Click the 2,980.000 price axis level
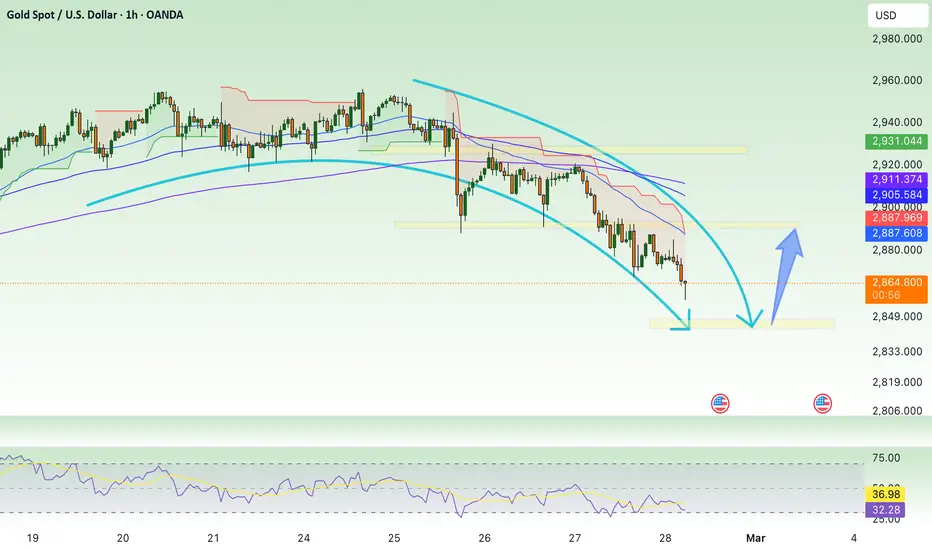 (897, 39)
